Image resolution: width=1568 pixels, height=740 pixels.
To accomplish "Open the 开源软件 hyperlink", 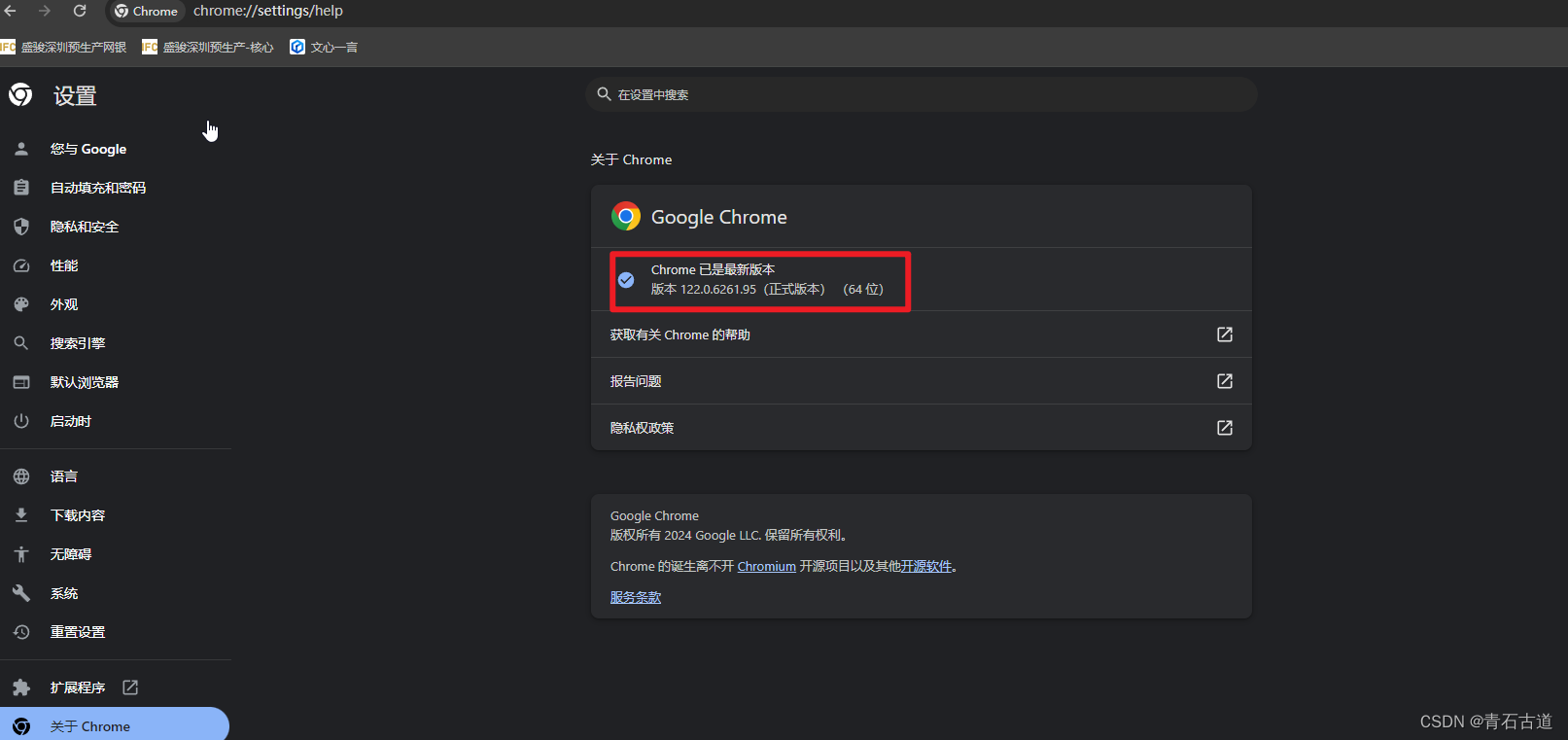I will [x=926, y=566].
